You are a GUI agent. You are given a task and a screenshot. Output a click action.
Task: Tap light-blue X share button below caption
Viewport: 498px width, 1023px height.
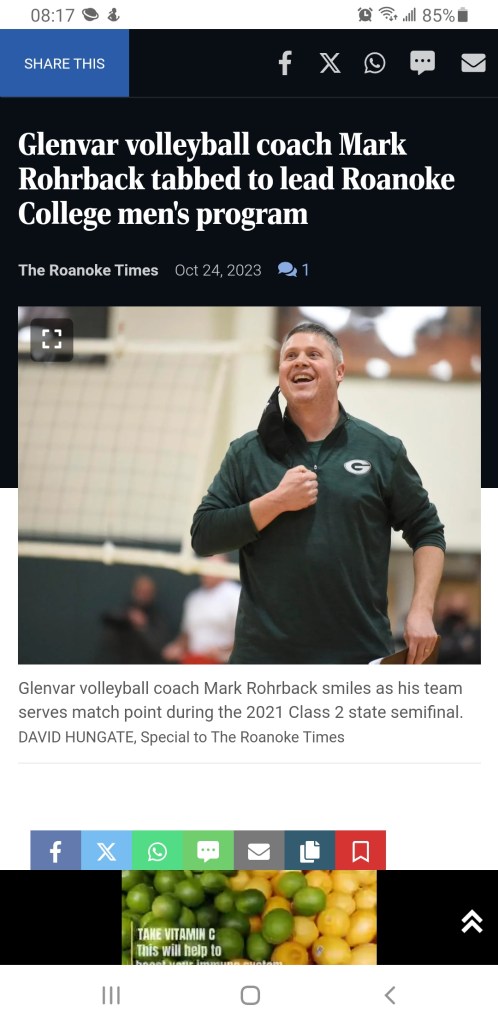pyautogui.click(x=106, y=851)
